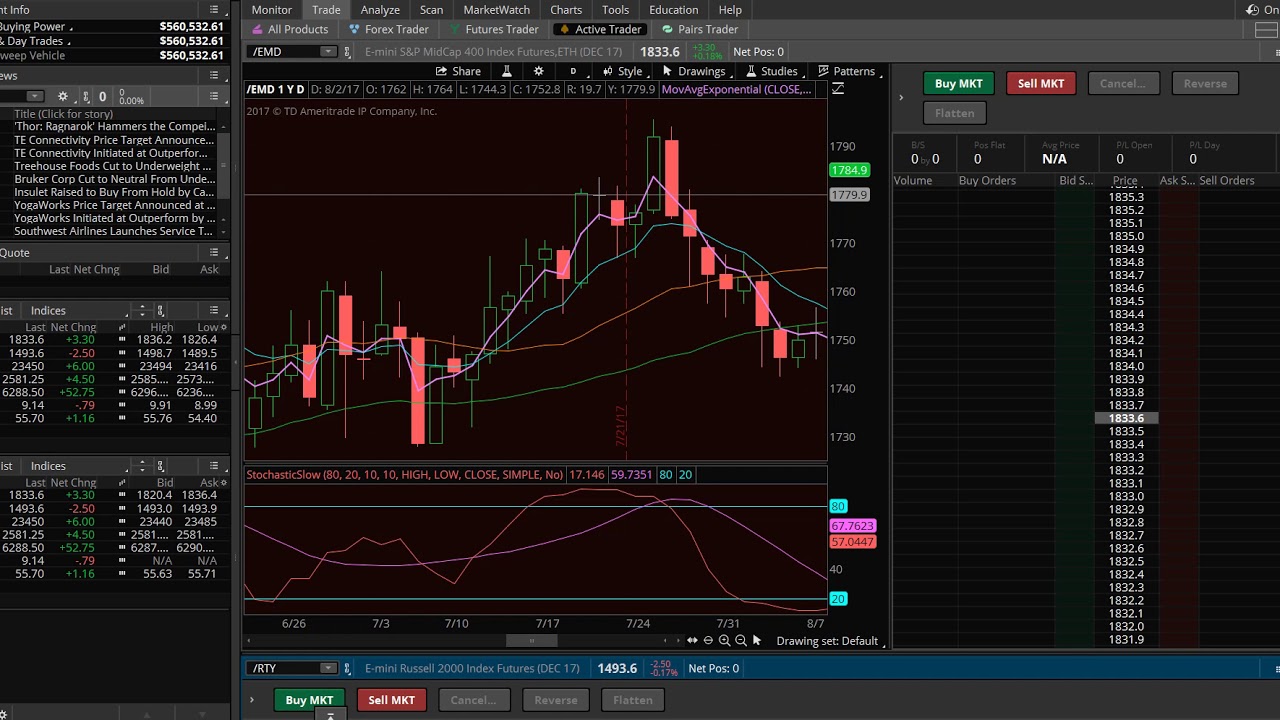Screen dimensions: 1280x720
Task: Expand the /RTY symbol dropdown
Action: pos(327,668)
